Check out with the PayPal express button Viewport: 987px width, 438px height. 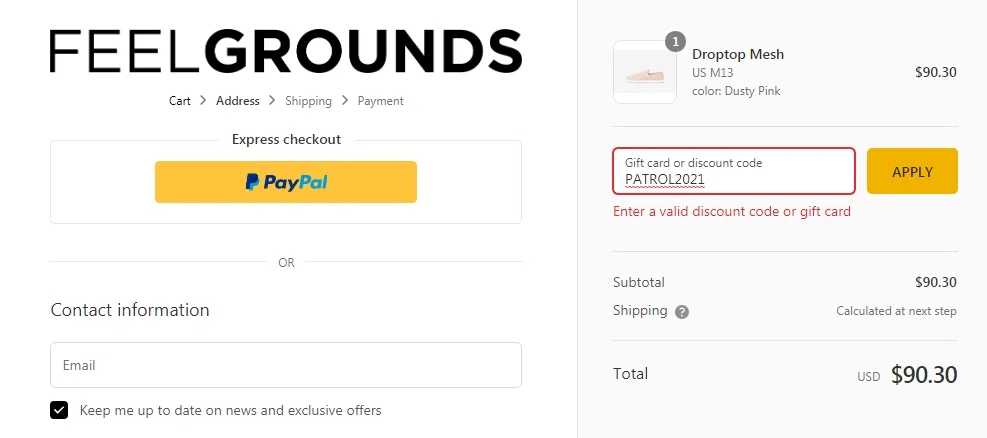click(x=286, y=182)
